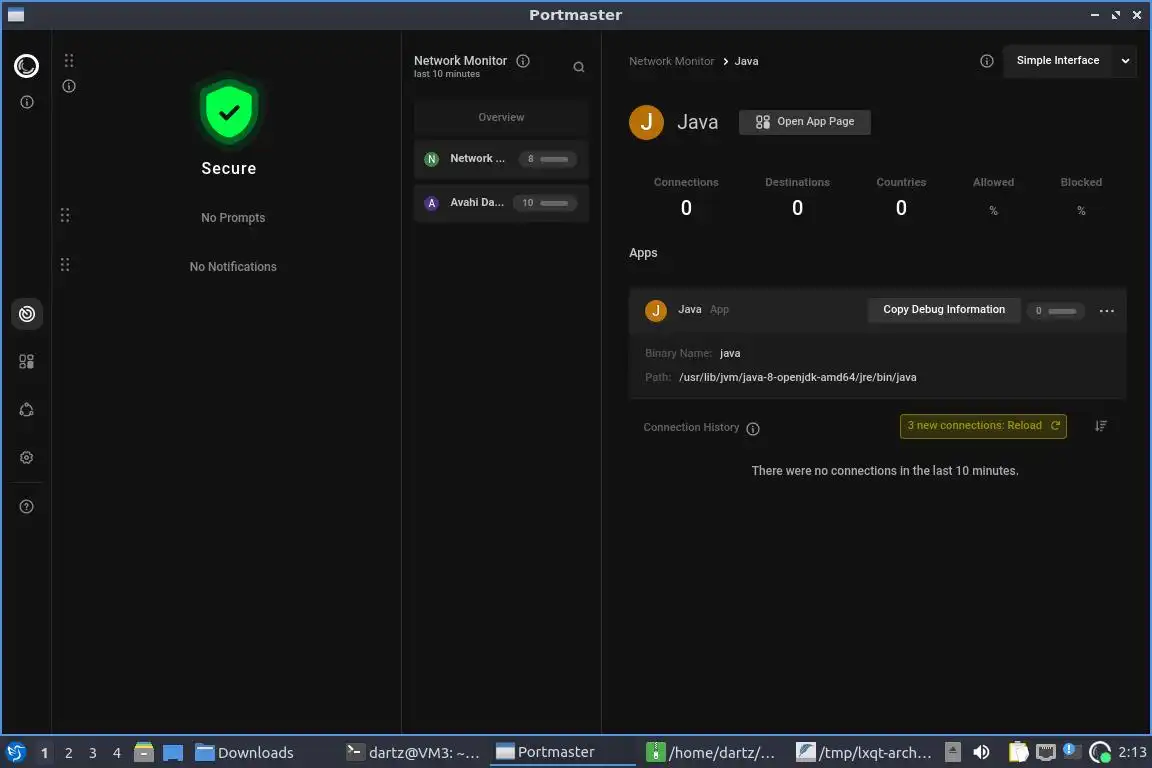The image size is (1152, 768).
Task: Click the java binary path text
Action: (797, 378)
